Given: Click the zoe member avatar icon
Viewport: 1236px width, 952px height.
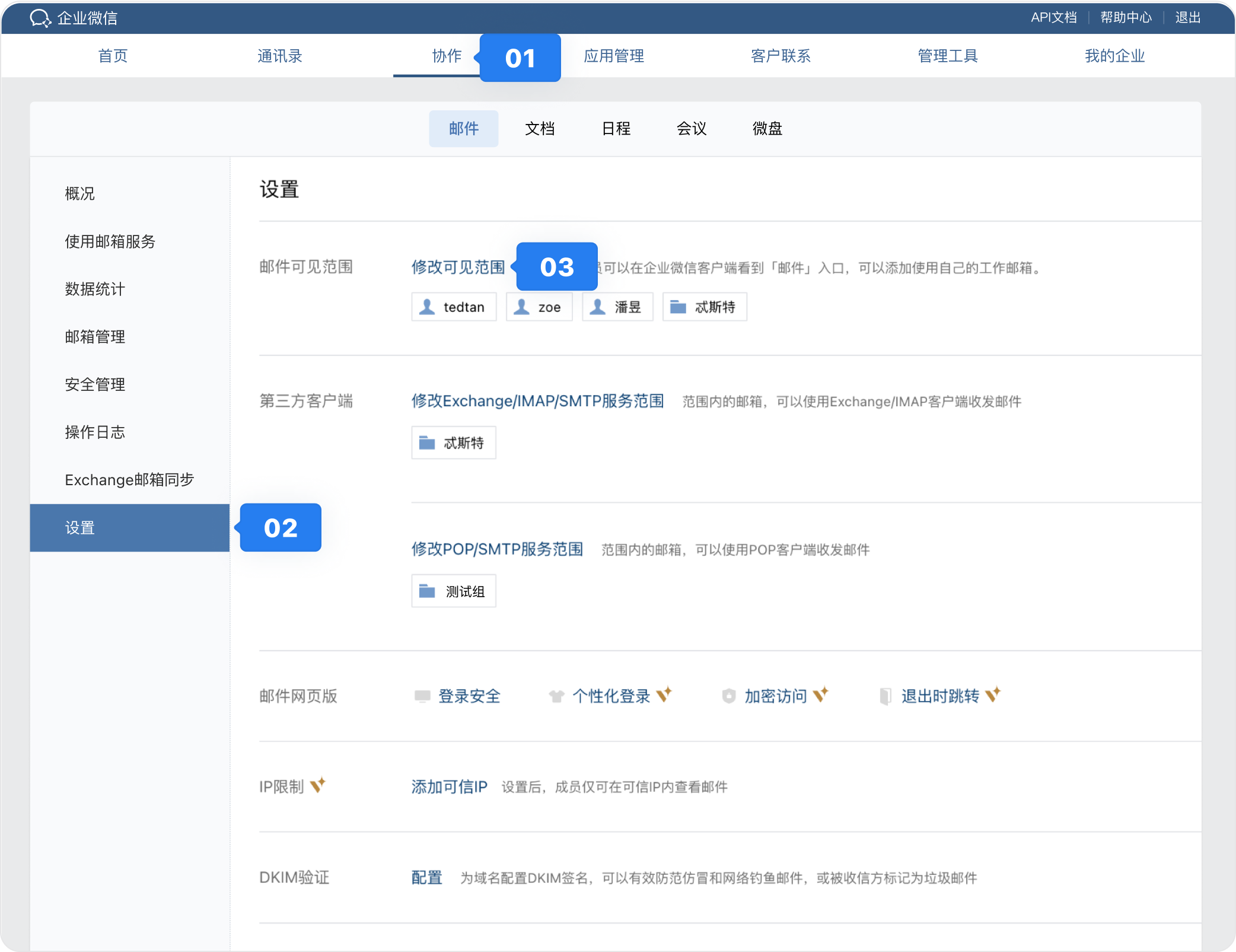Looking at the screenshot, I should pos(522,307).
